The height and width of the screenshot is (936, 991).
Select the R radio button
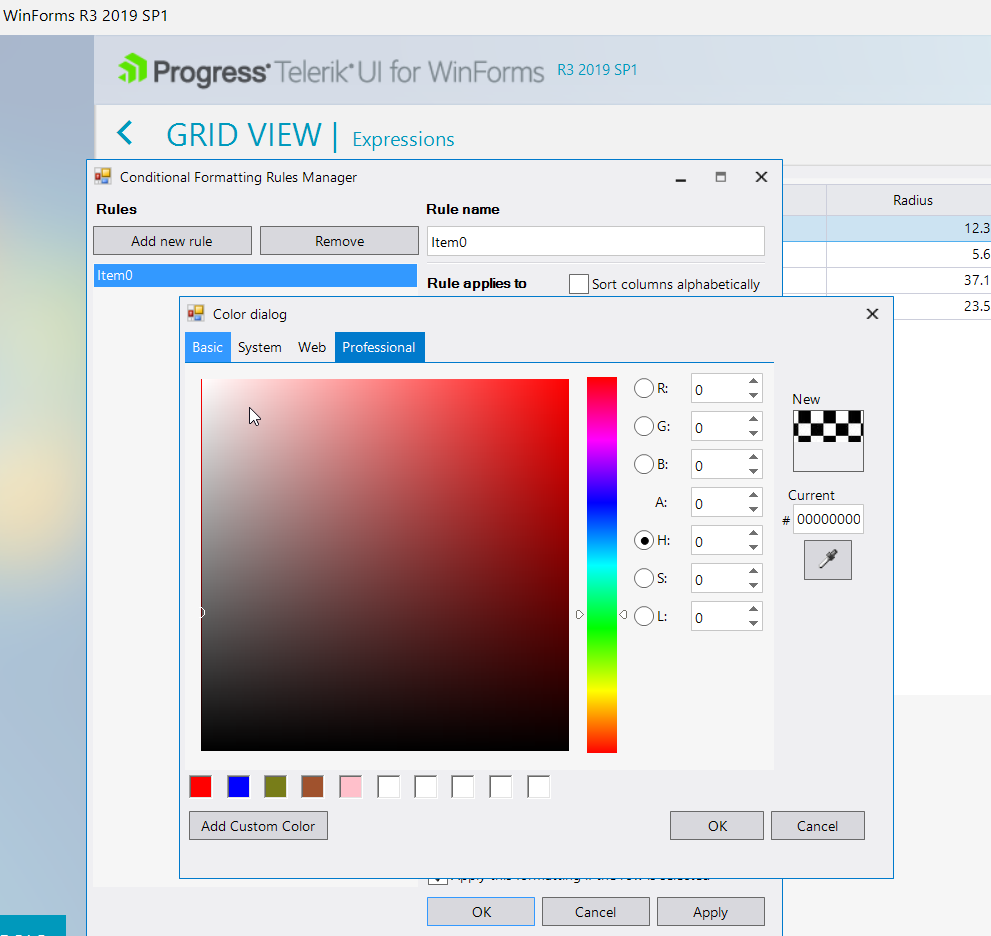click(x=643, y=388)
